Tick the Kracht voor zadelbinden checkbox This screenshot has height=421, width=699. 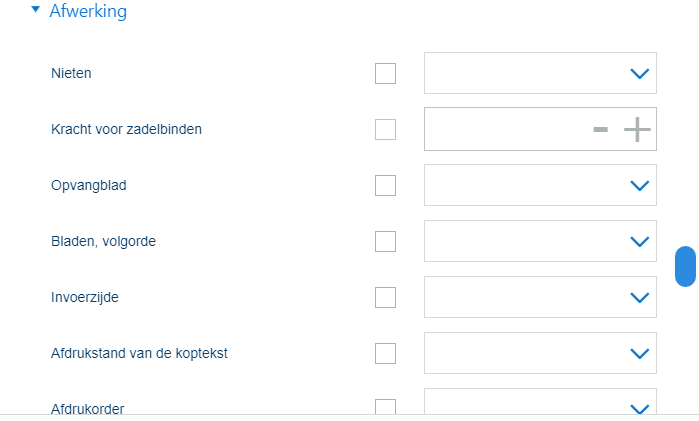(x=385, y=129)
